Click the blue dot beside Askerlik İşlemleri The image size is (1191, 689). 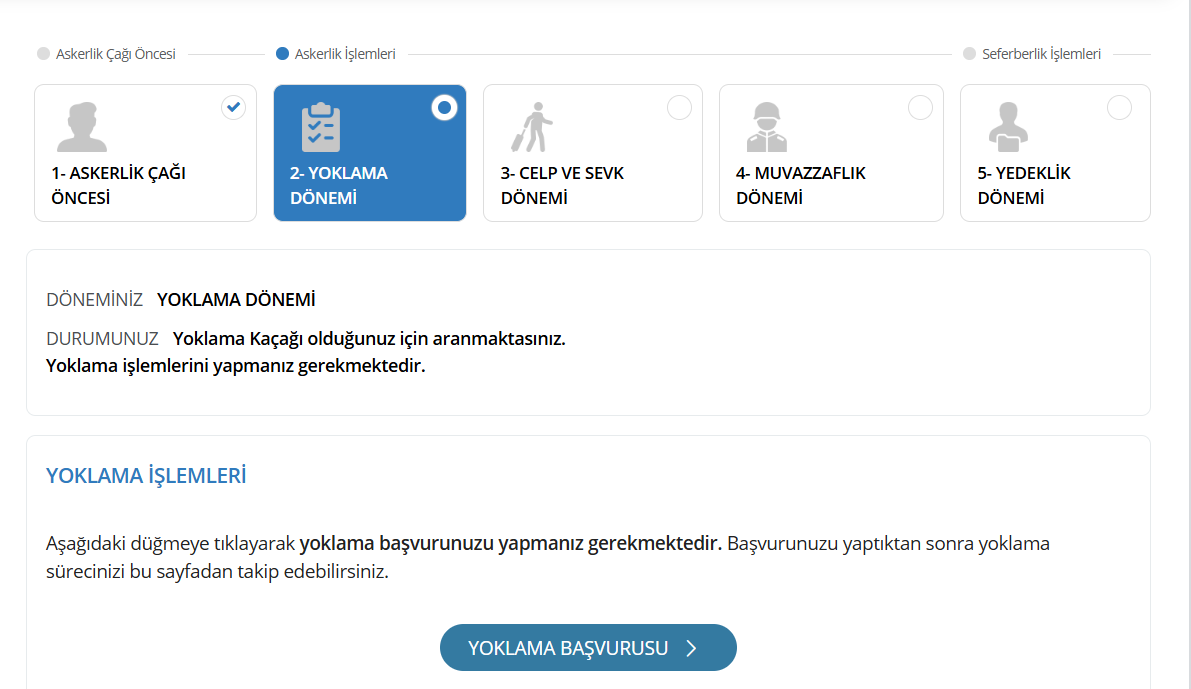point(282,54)
